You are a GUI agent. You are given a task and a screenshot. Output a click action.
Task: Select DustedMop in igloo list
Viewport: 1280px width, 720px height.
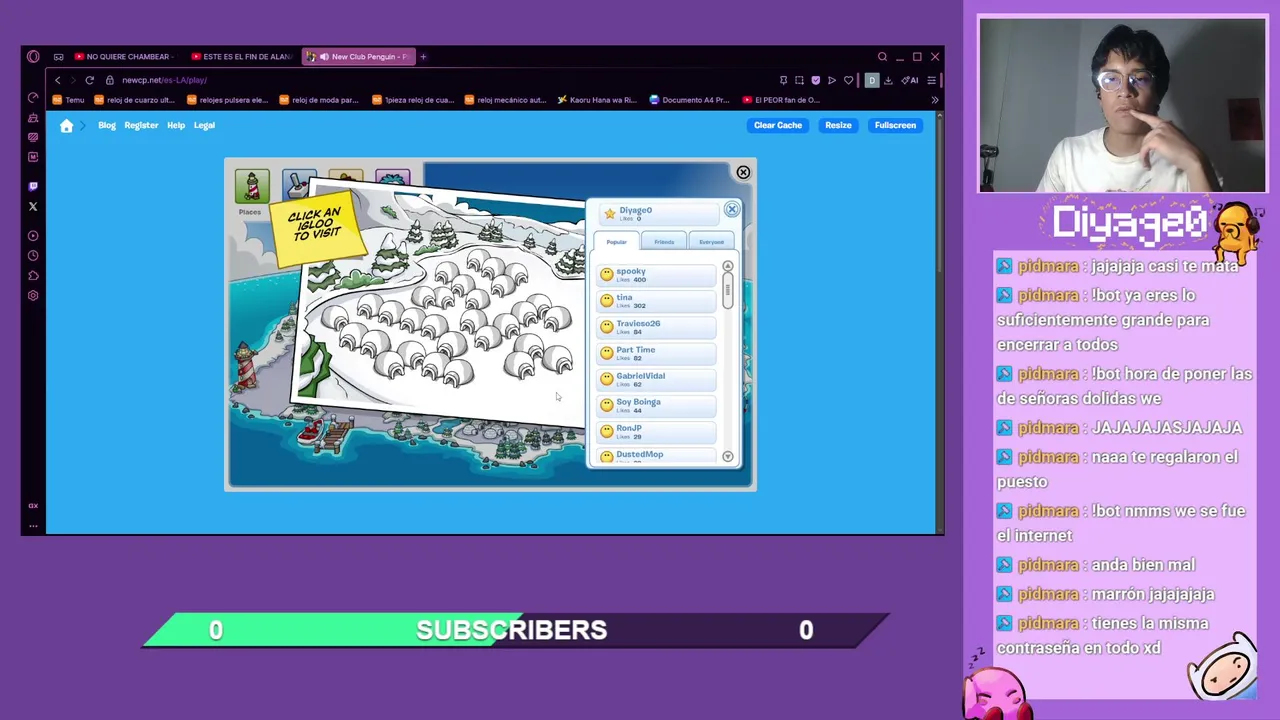(657, 455)
